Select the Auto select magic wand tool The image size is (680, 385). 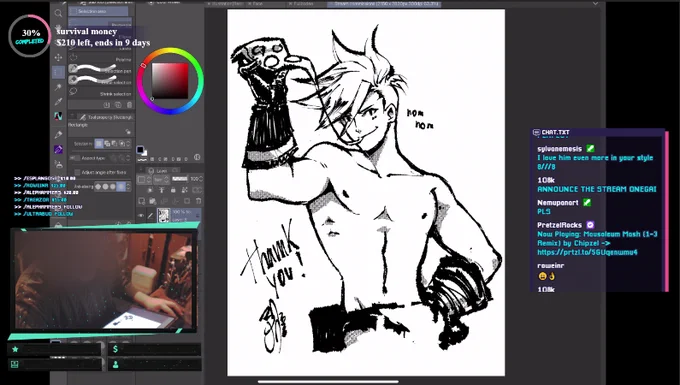(x=58, y=87)
